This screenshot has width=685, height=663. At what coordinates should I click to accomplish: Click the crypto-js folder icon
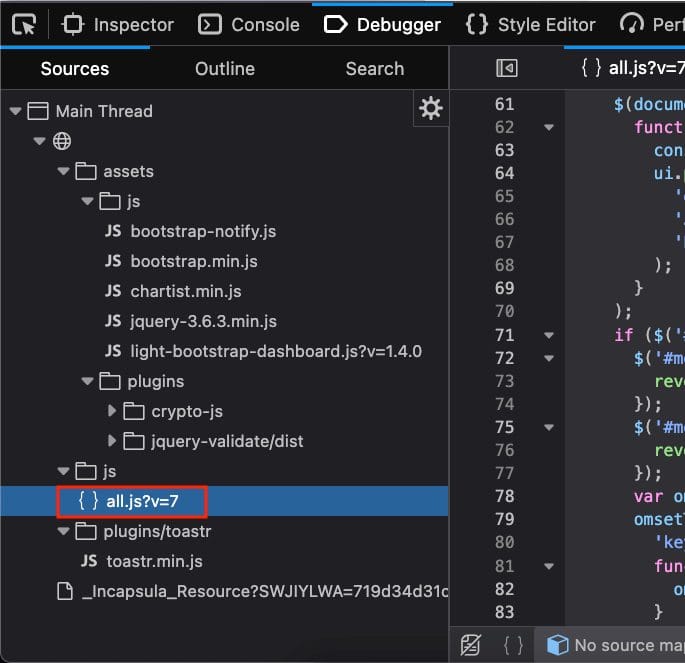[134, 411]
